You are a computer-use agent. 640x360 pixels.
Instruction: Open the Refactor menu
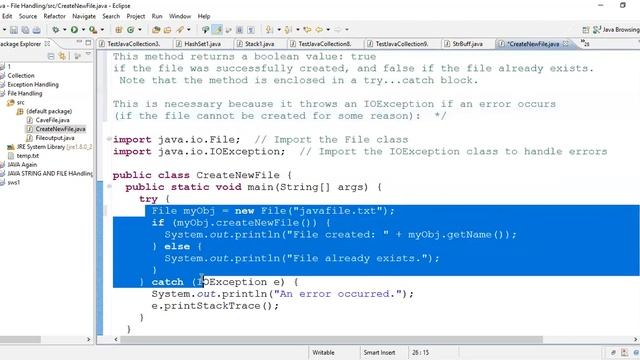point(54,16)
